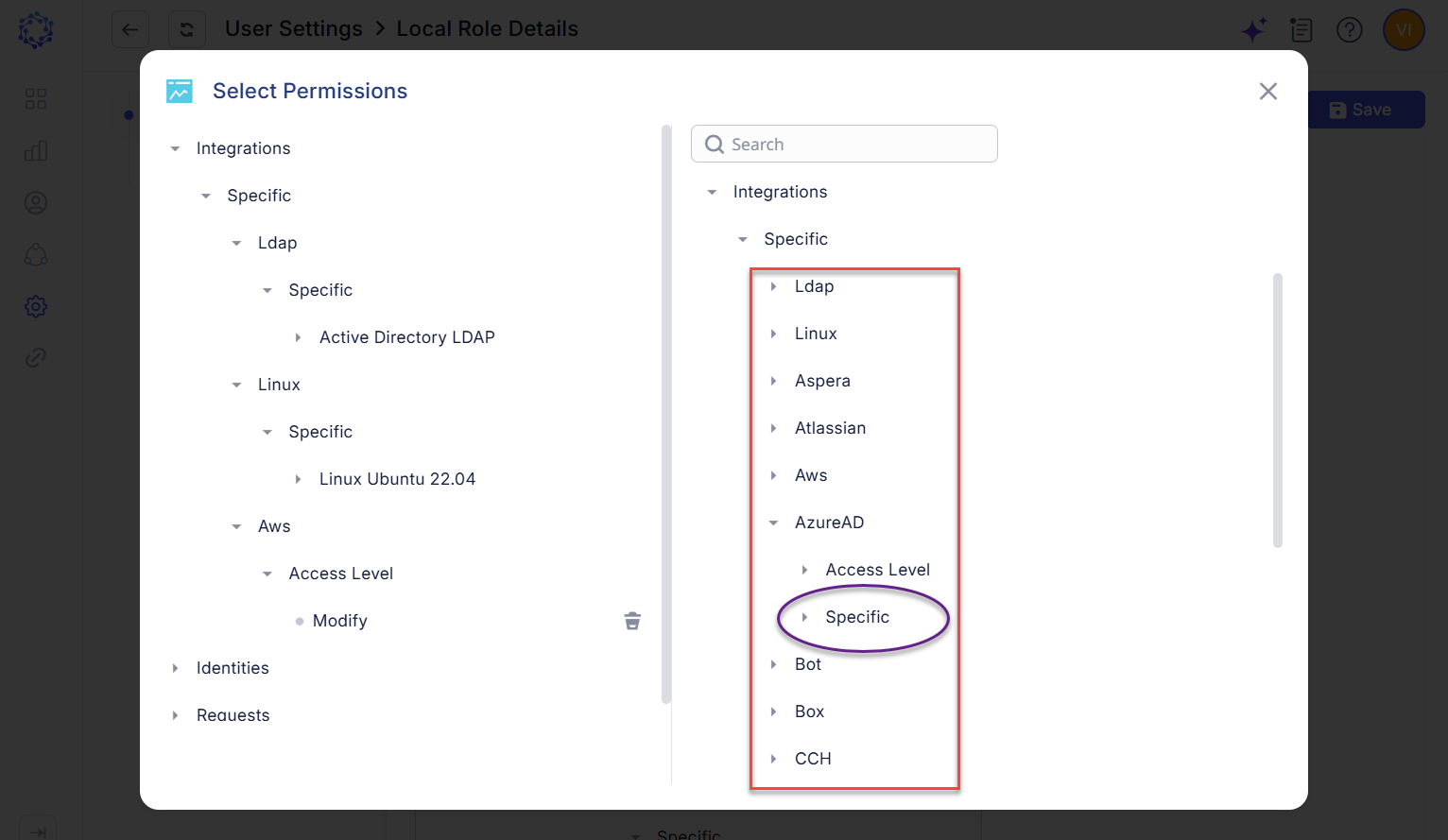This screenshot has width=1448, height=840.
Task: Expand sidebar with bottom arrow icon
Action: pyautogui.click(x=38, y=831)
